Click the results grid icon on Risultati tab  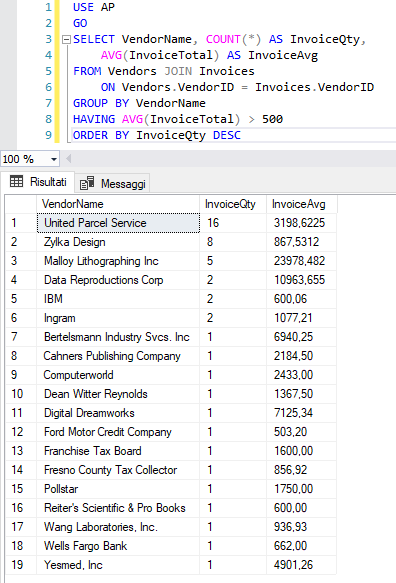[x=16, y=181]
